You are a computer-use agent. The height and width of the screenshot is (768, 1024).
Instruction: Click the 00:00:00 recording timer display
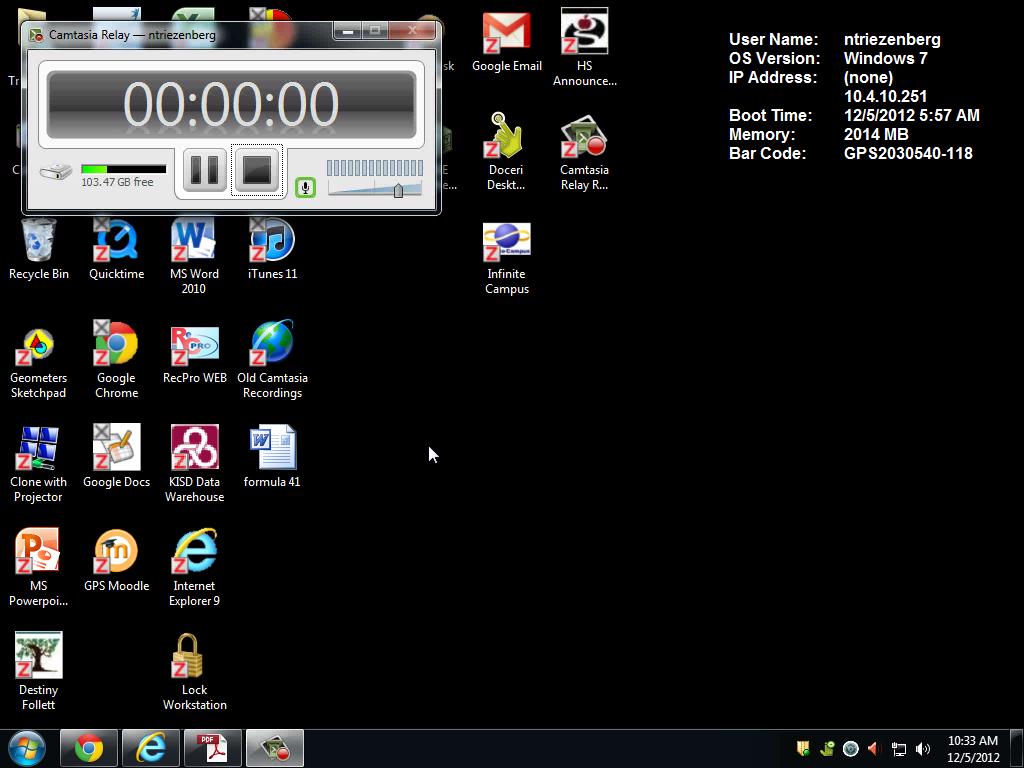231,104
